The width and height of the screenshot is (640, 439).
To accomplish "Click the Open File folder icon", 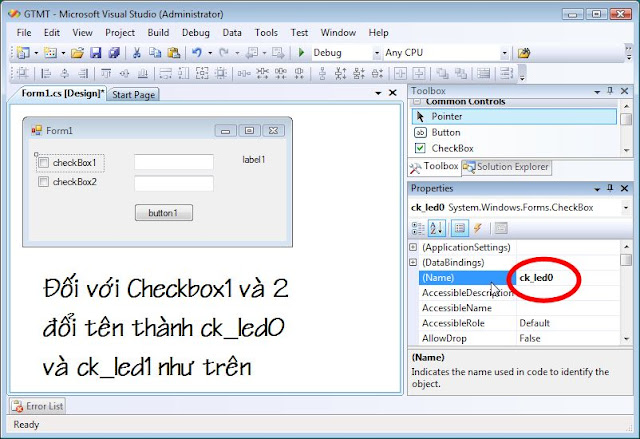I will tap(77, 53).
